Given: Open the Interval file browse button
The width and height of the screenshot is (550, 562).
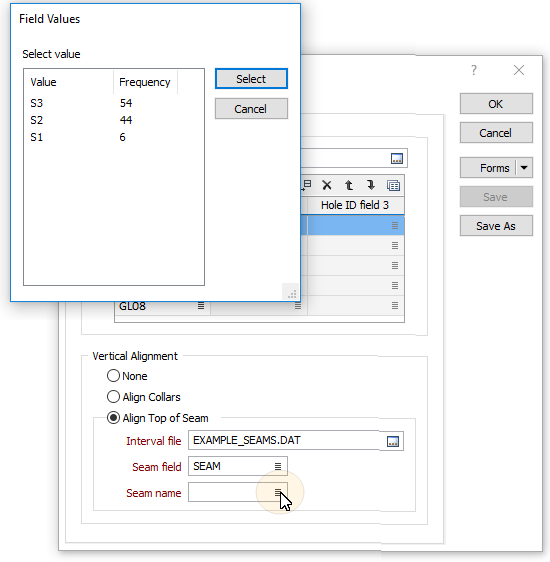Looking at the screenshot, I should click(393, 441).
